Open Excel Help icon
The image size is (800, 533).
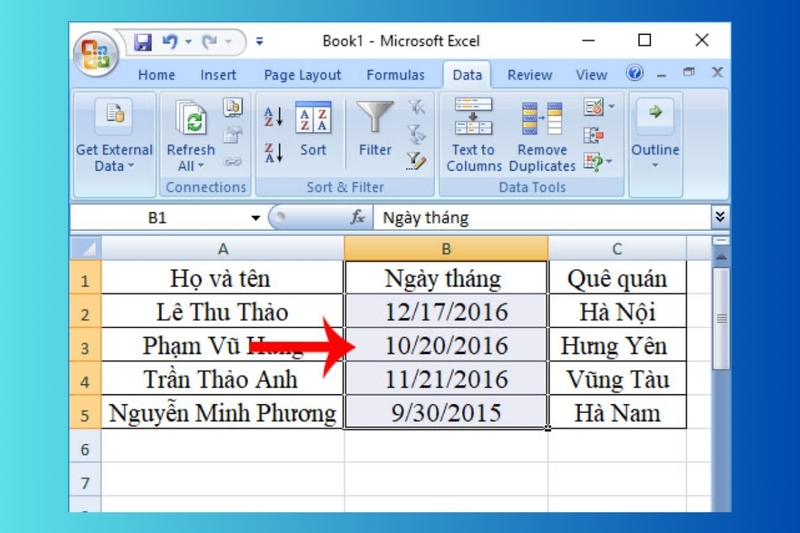[x=635, y=73]
